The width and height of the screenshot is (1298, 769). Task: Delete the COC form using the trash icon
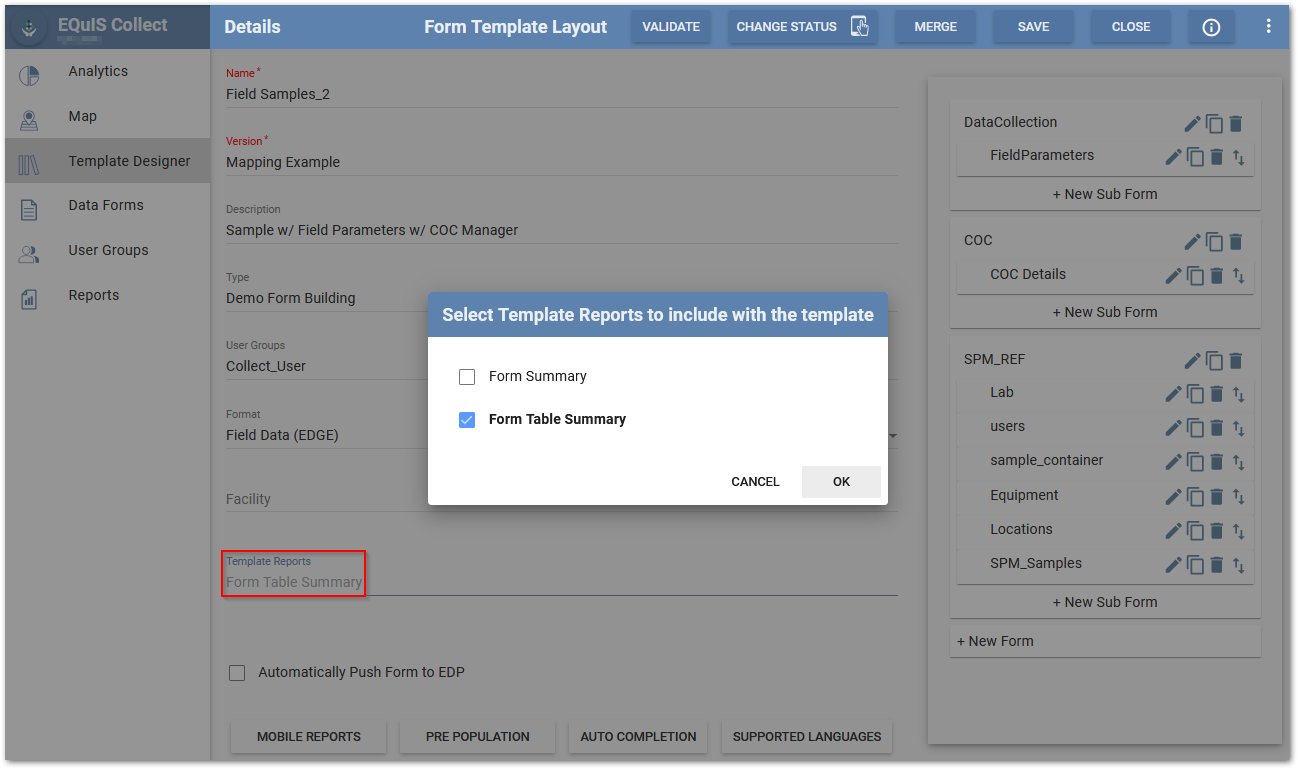pos(1236,241)
